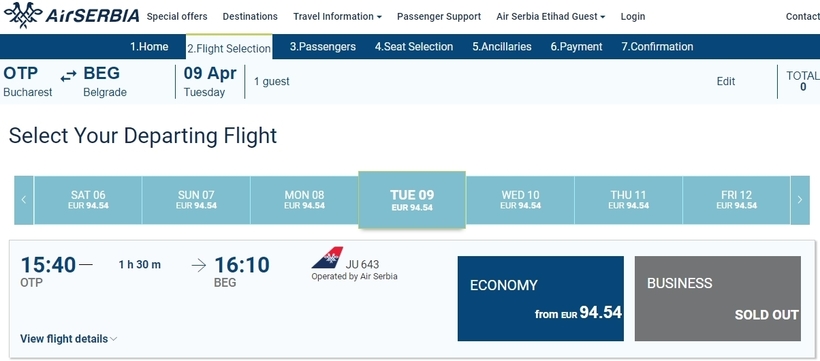Select the Economy fare from EUR 94.54

pyautogui.click(x=541, y=298)
